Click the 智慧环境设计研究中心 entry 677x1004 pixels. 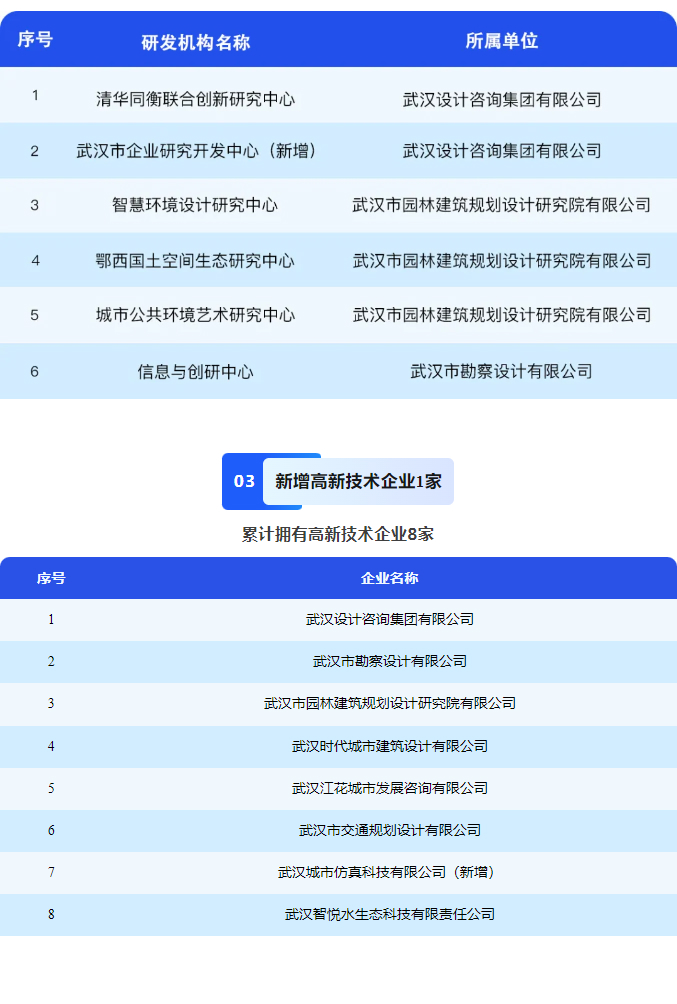coord(195,205)
